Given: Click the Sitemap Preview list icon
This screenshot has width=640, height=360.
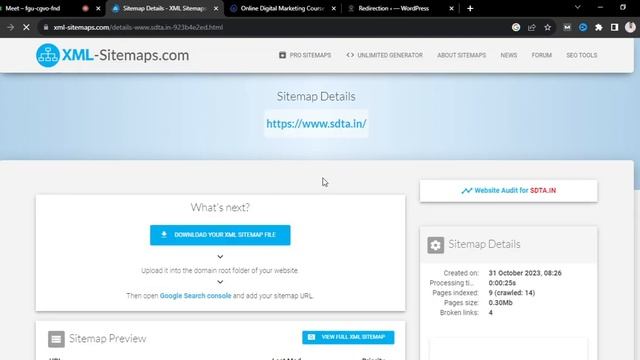Looking at the screenshot, I should [x=56, y=339].
